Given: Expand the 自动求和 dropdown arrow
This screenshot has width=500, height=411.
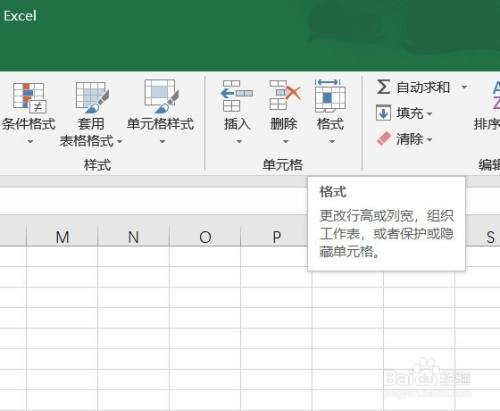Looking at the screenshot, I should click(464, 87).
